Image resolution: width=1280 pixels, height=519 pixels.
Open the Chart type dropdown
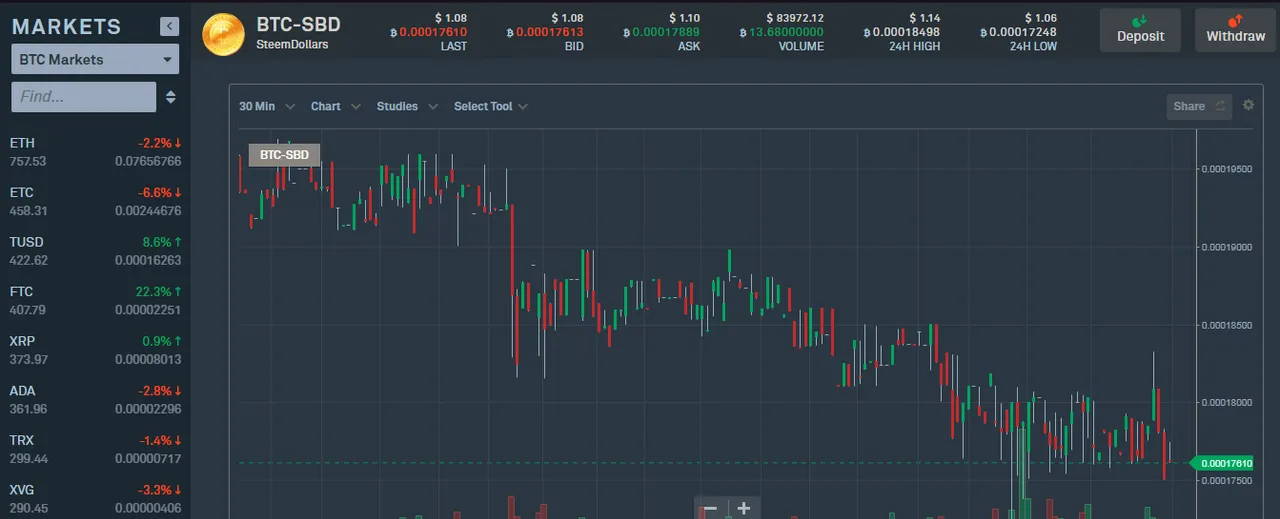tap(335, 106)
